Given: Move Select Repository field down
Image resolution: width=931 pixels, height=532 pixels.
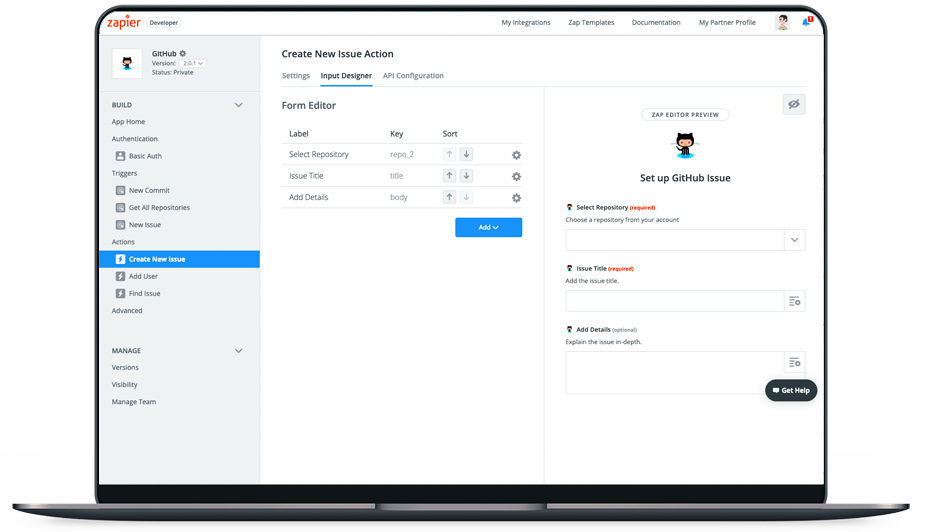Looking at the screenshot, I should click(467, 154).
